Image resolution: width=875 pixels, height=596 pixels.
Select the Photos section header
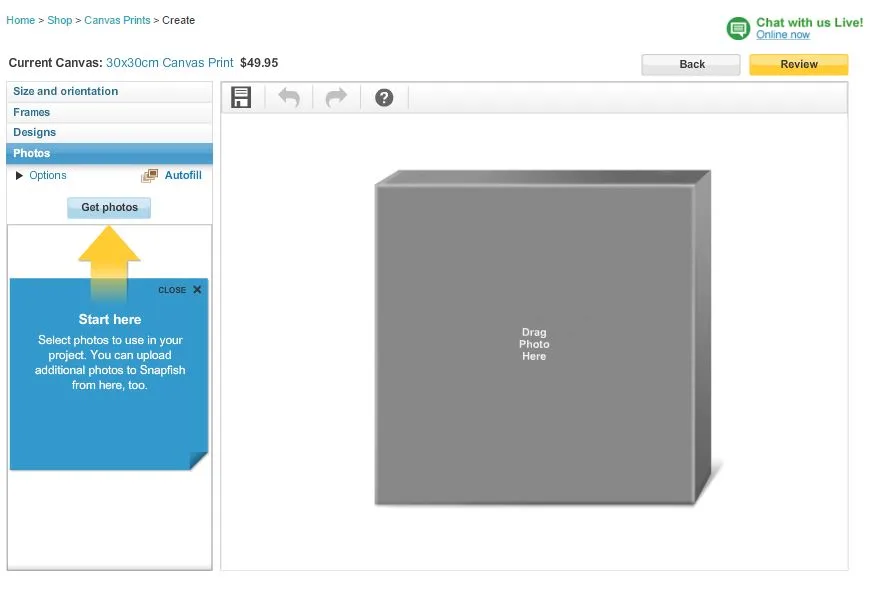coord(32,154)
